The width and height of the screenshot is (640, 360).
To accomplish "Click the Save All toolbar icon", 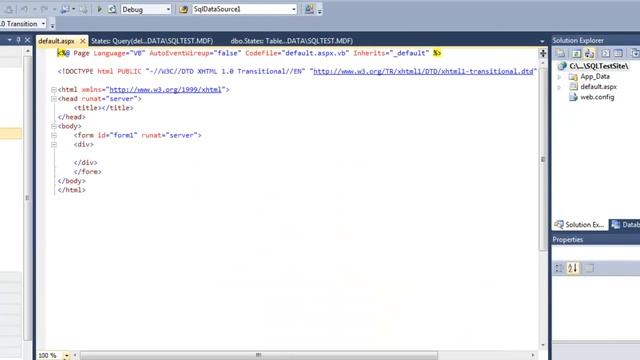I will [x=83, y=9].
